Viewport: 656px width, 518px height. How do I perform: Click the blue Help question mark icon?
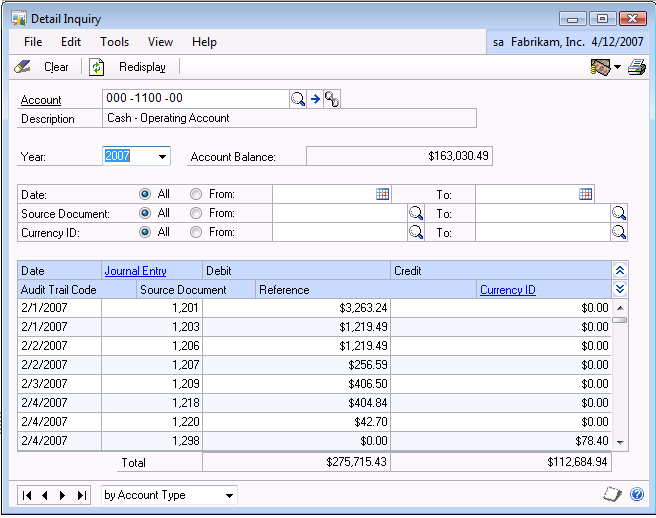637,494
